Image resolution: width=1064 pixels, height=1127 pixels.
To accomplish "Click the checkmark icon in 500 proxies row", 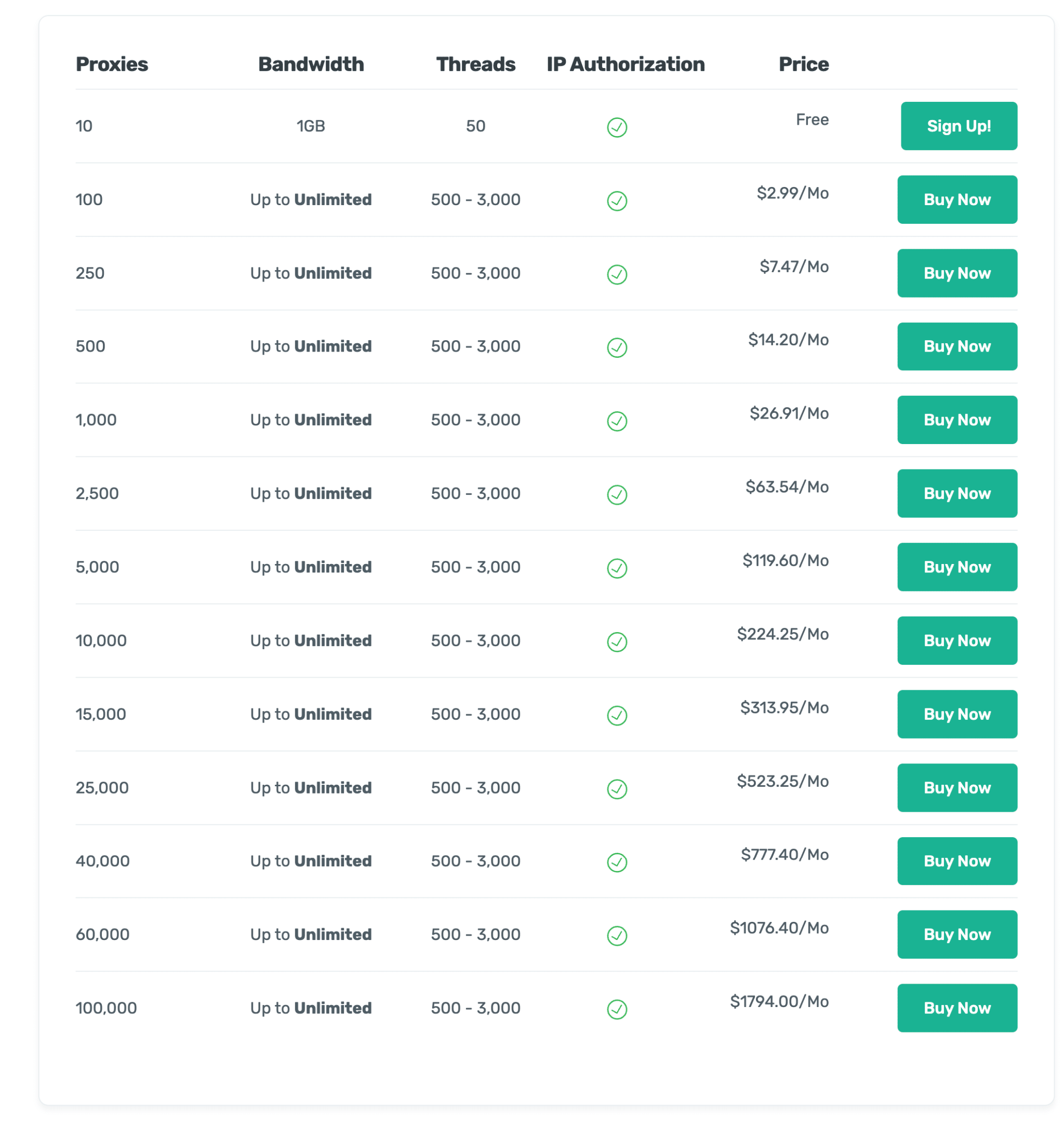I will [617, 347].
